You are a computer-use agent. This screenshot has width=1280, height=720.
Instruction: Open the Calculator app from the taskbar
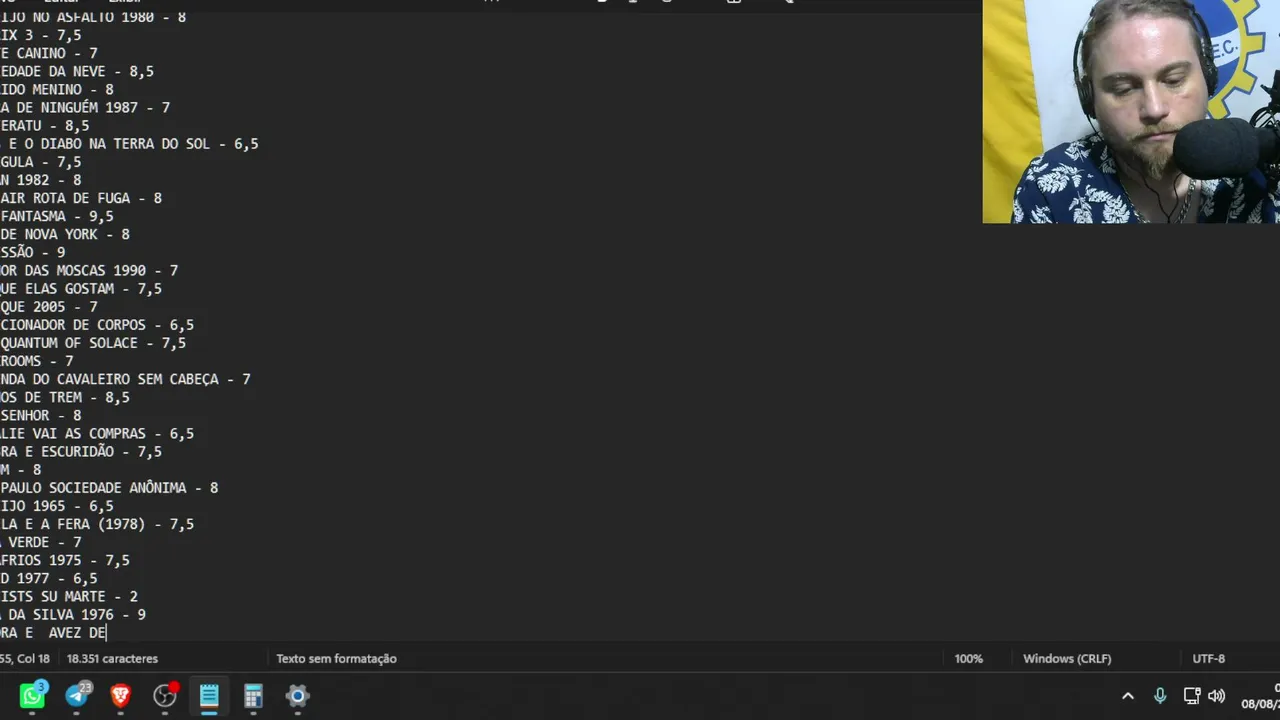pyautogui.click(x=253, y=695)
